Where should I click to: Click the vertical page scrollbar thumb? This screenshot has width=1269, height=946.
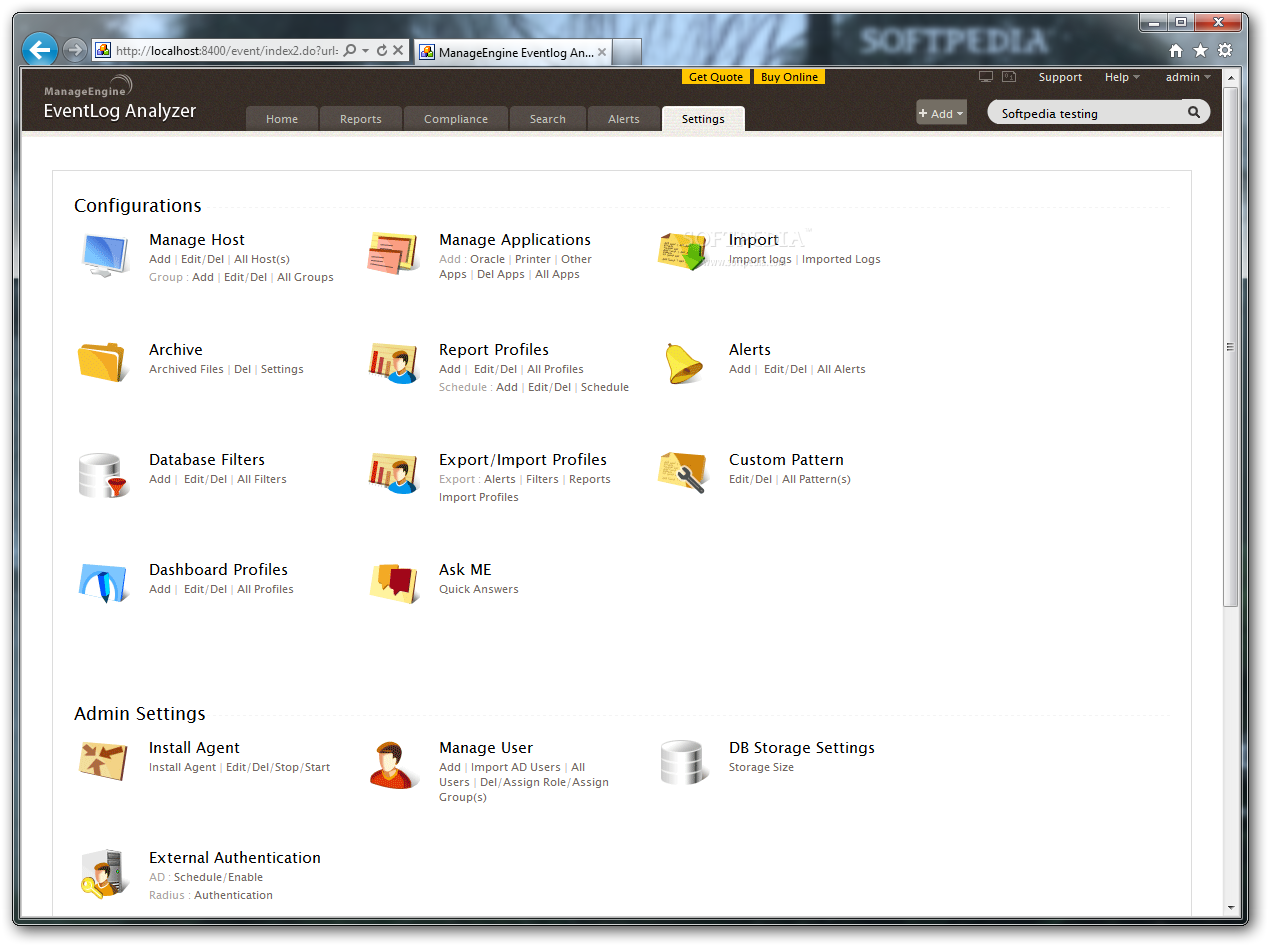pyautogui.click(x=1231, y=346)
